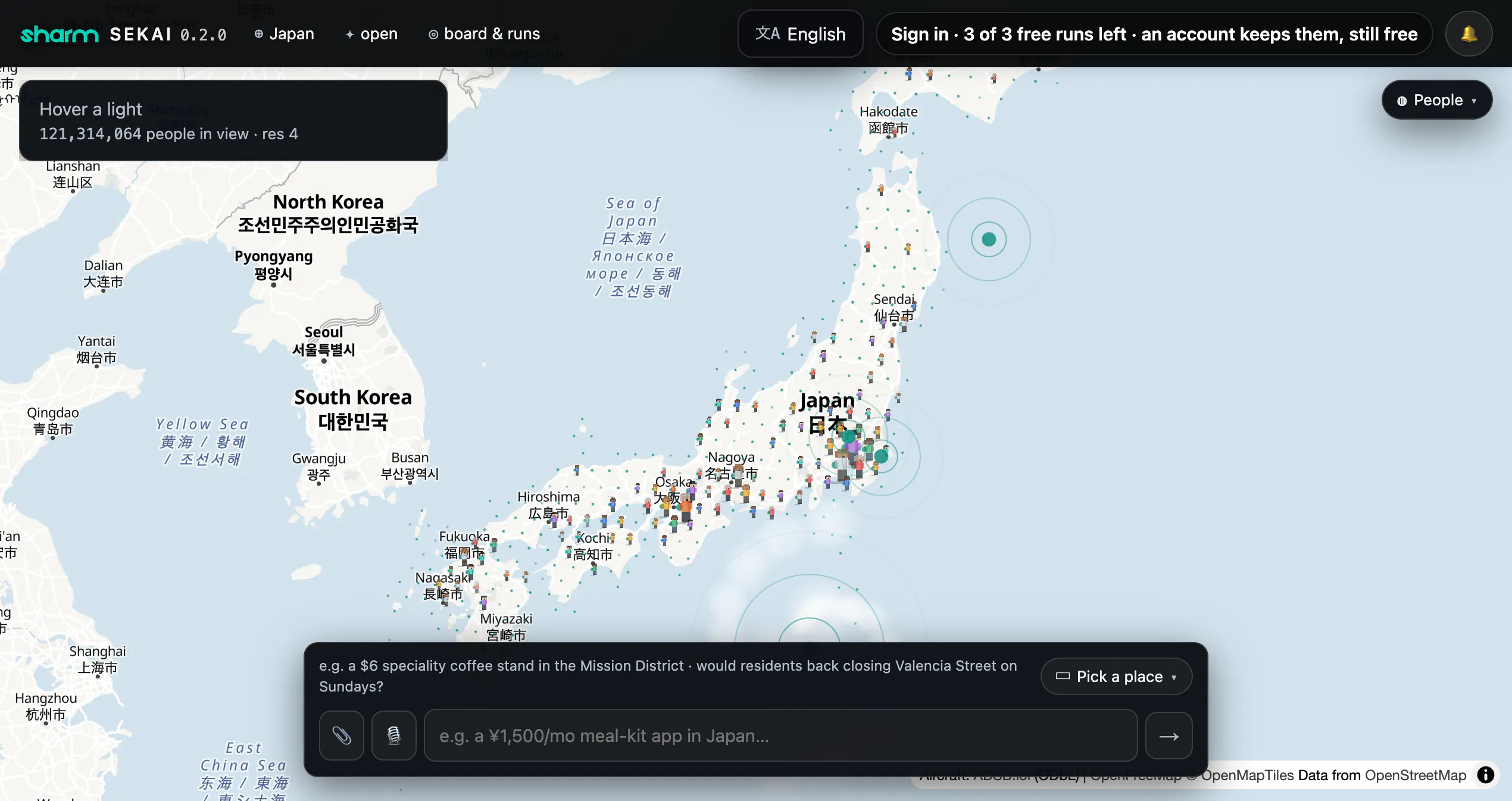Click Sign in free runs banner
This screenshot has height=801, width=1512.
point(1154,34)
